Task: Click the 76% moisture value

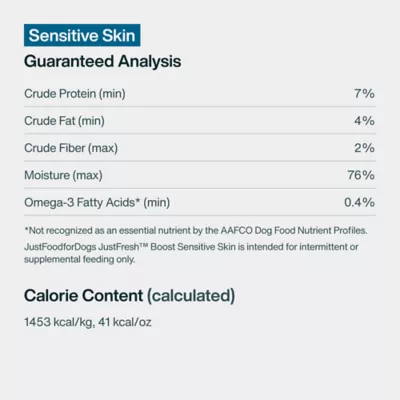Action: [361, 175]
